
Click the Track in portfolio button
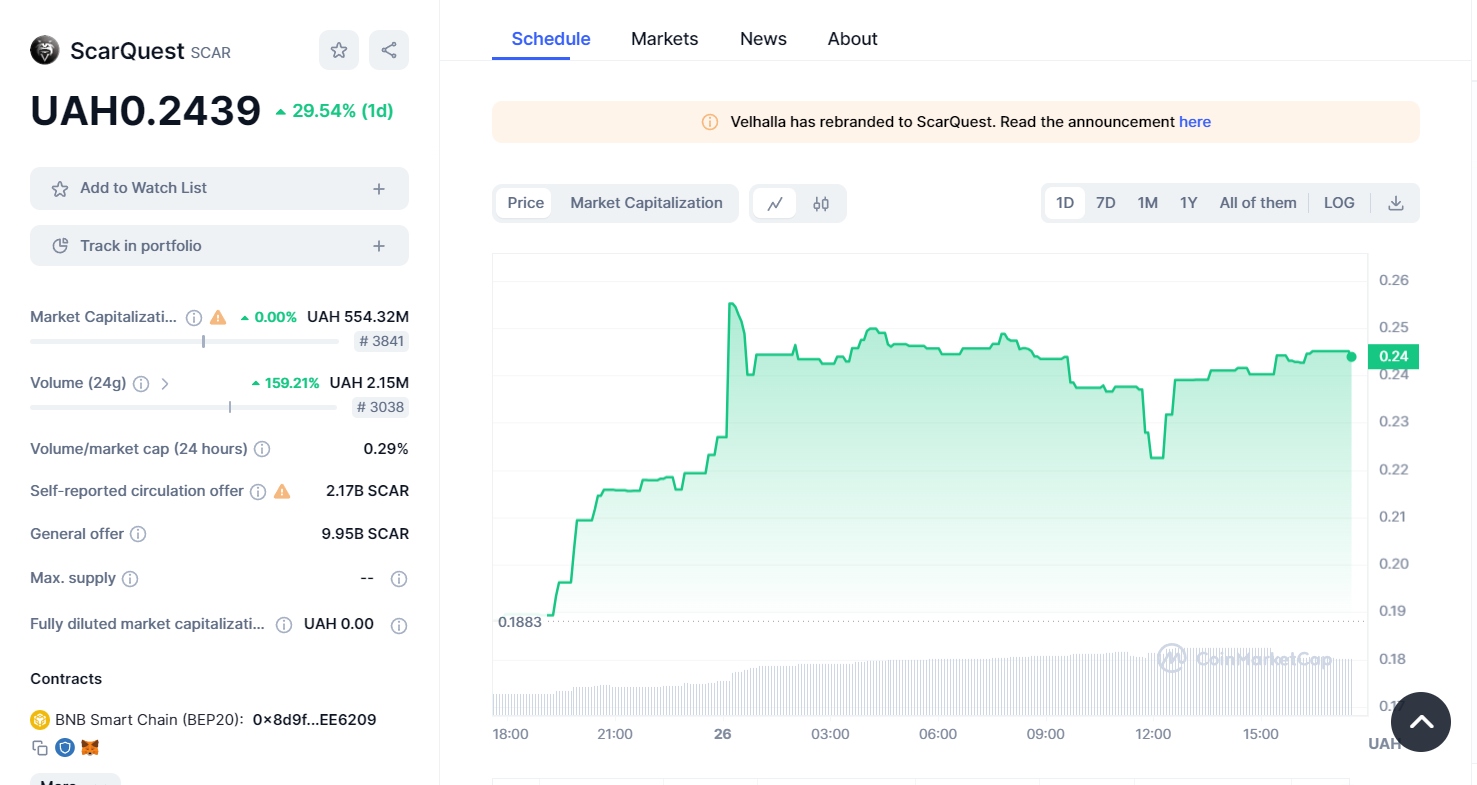(219, 246)
